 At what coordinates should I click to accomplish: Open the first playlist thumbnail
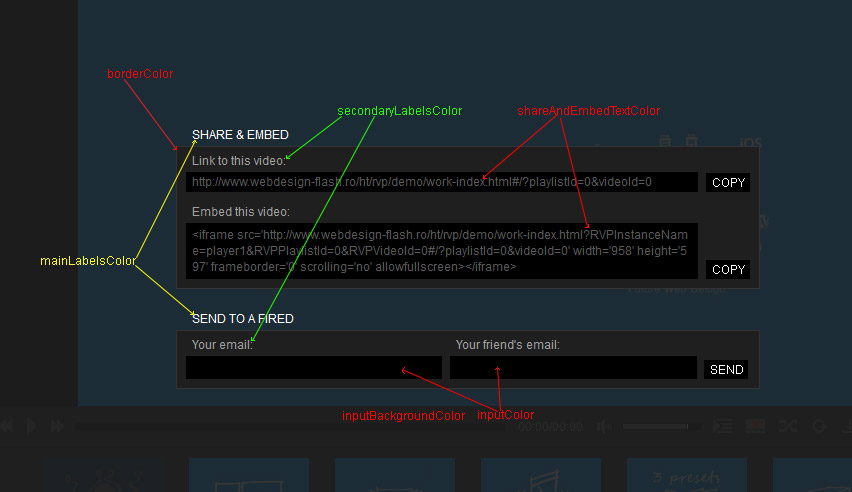point(103,476)
